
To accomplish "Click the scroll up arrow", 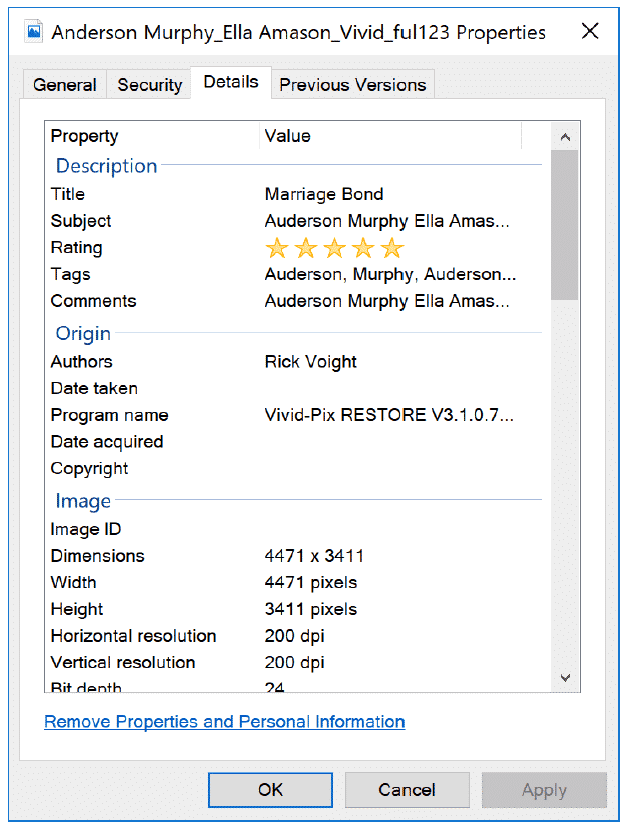I will pyautogui.click(x=565, y=137).
